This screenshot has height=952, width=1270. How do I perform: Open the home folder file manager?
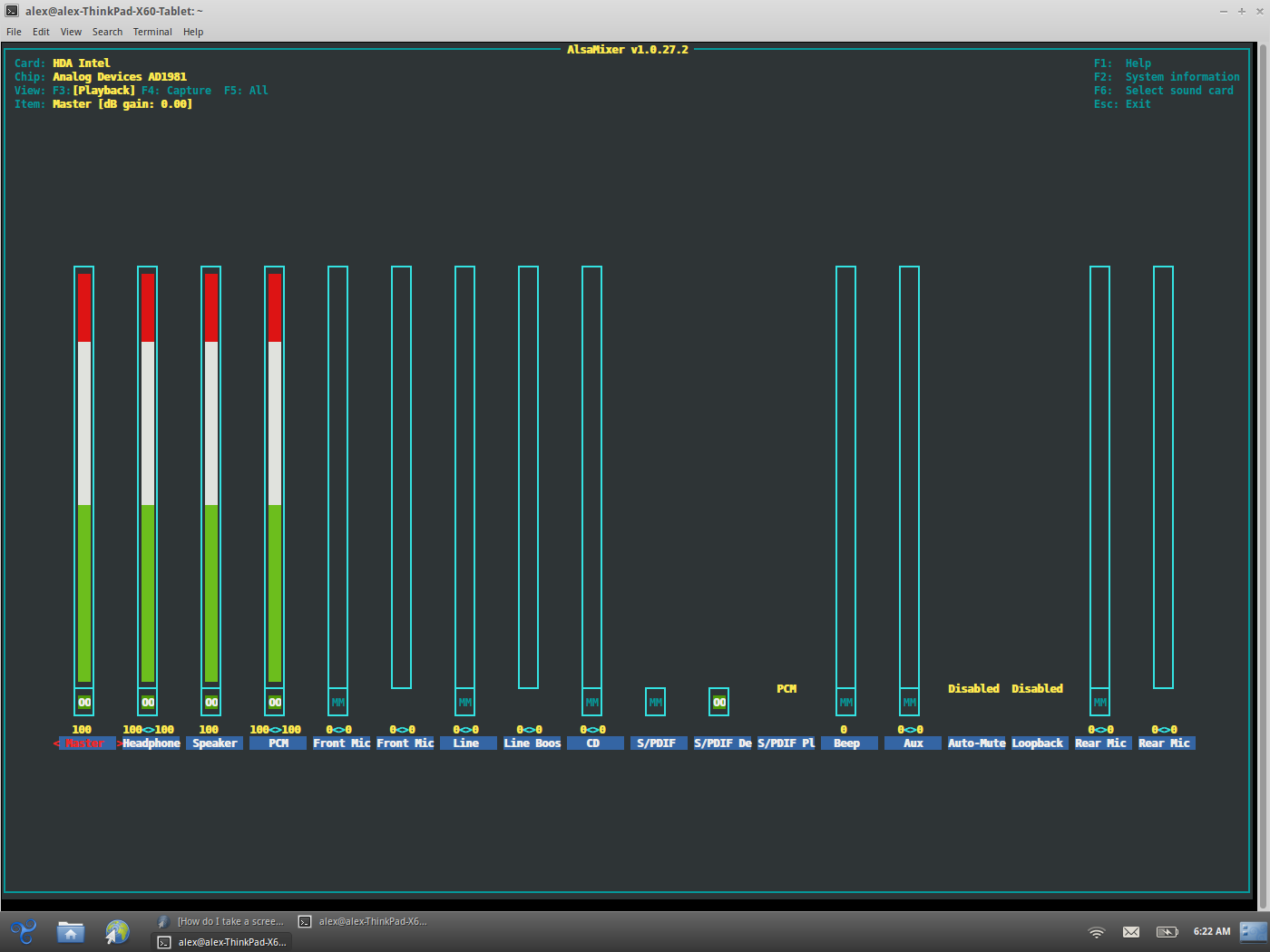(71, 931)
